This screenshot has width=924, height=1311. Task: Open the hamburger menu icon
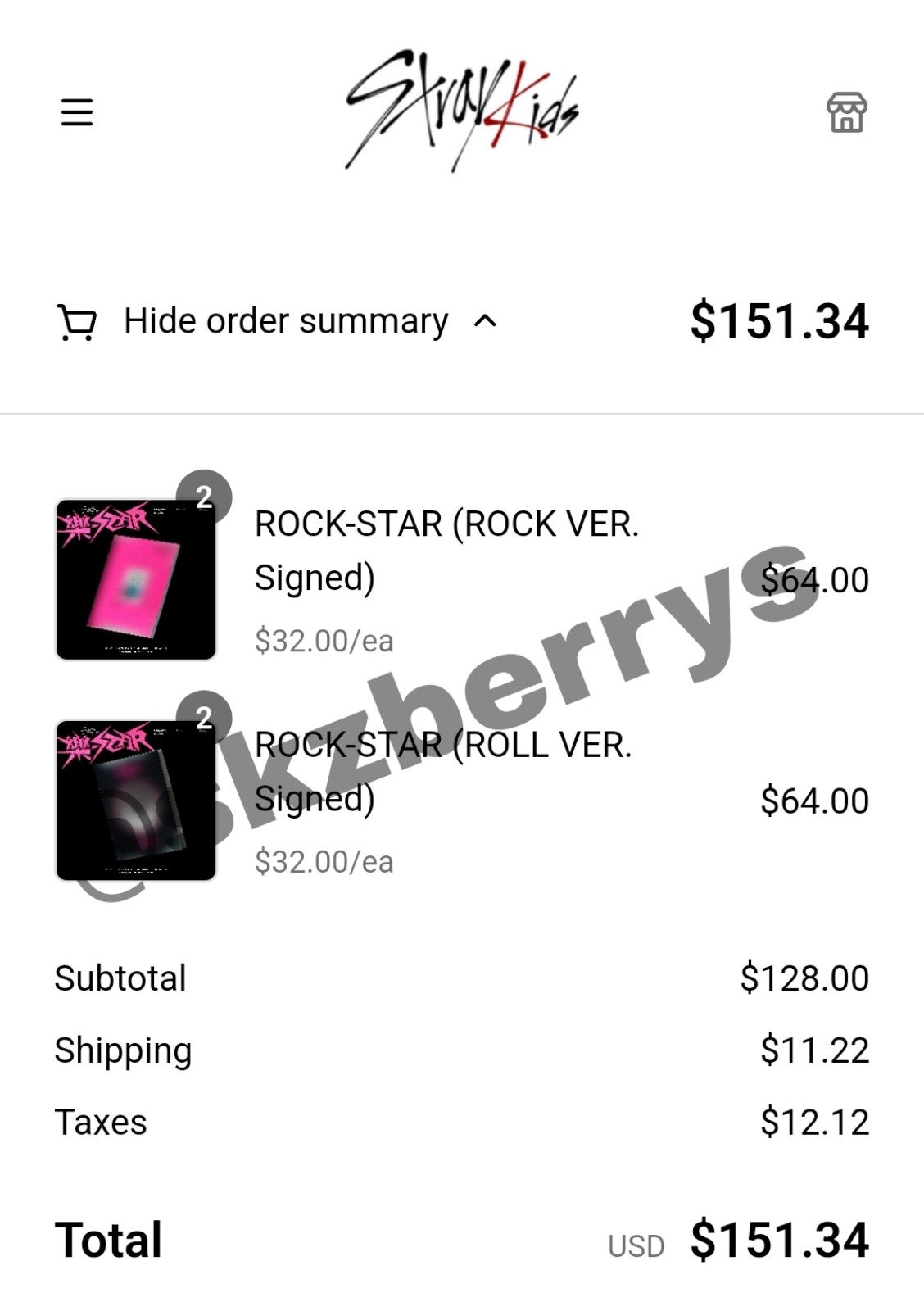77,111
